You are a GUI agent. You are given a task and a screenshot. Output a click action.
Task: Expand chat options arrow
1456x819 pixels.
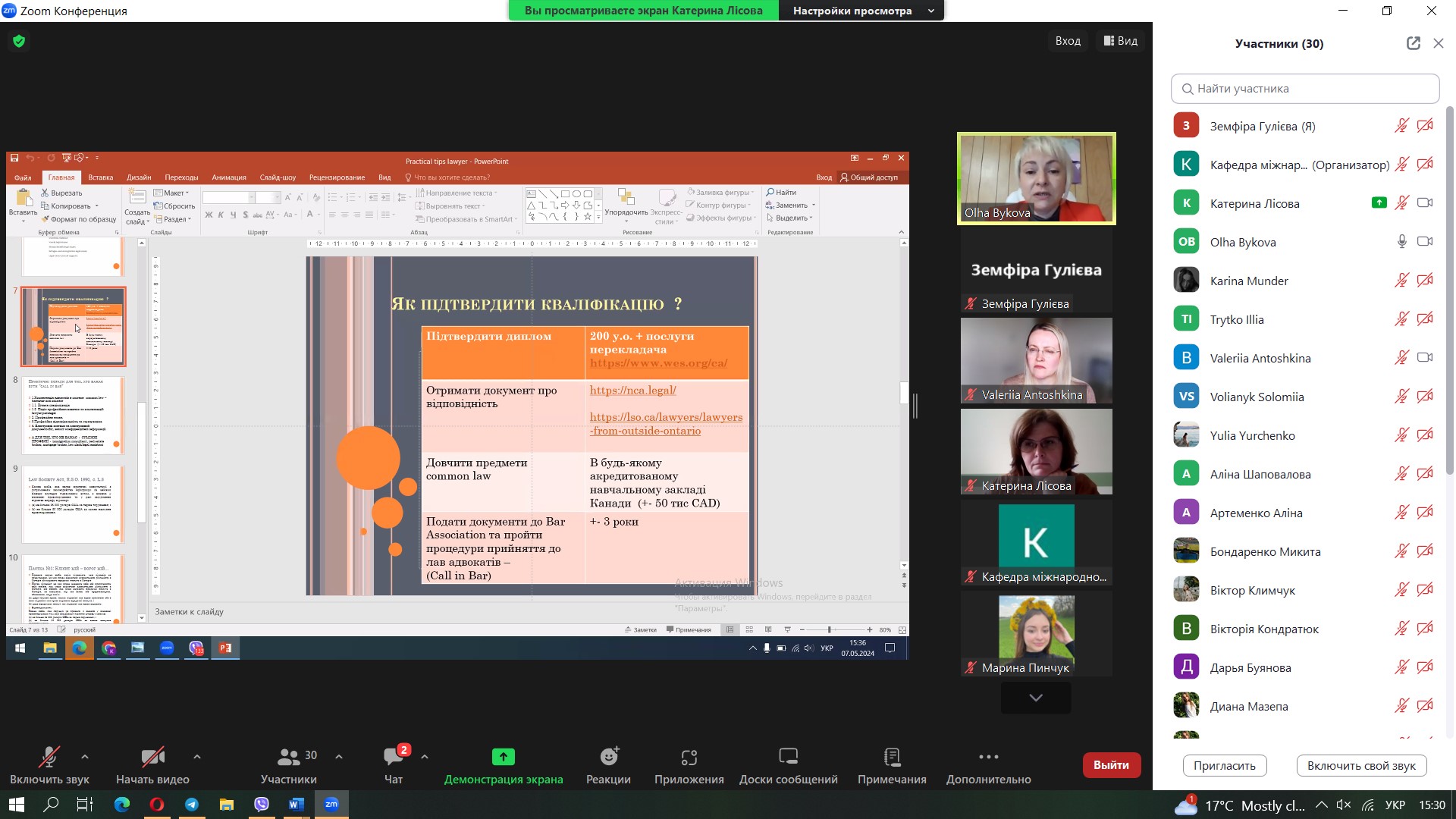tap(425, 756)
